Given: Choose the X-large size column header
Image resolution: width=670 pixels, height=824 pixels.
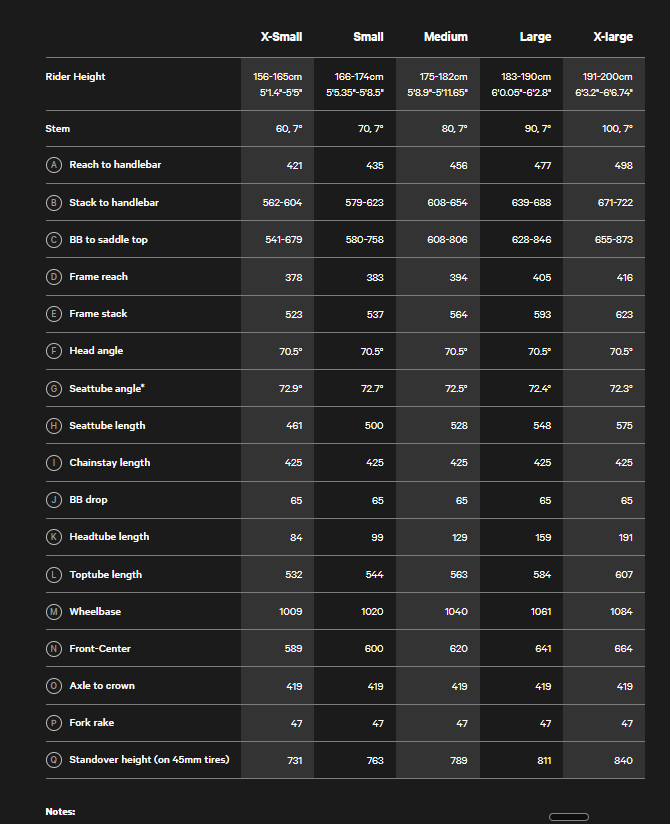Looking at the screenshot, I should [x=613, y=37].
